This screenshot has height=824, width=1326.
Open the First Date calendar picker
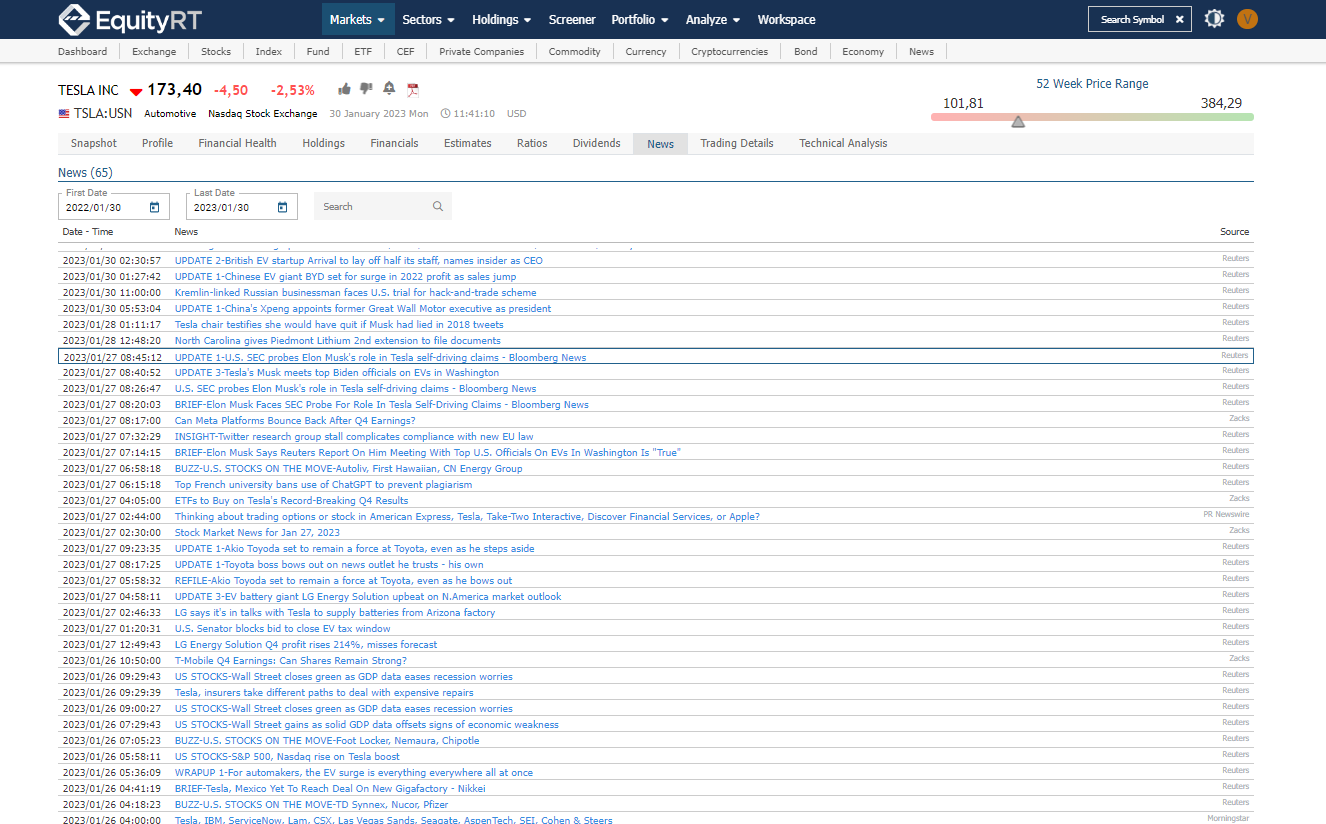[x=154, y=207]
